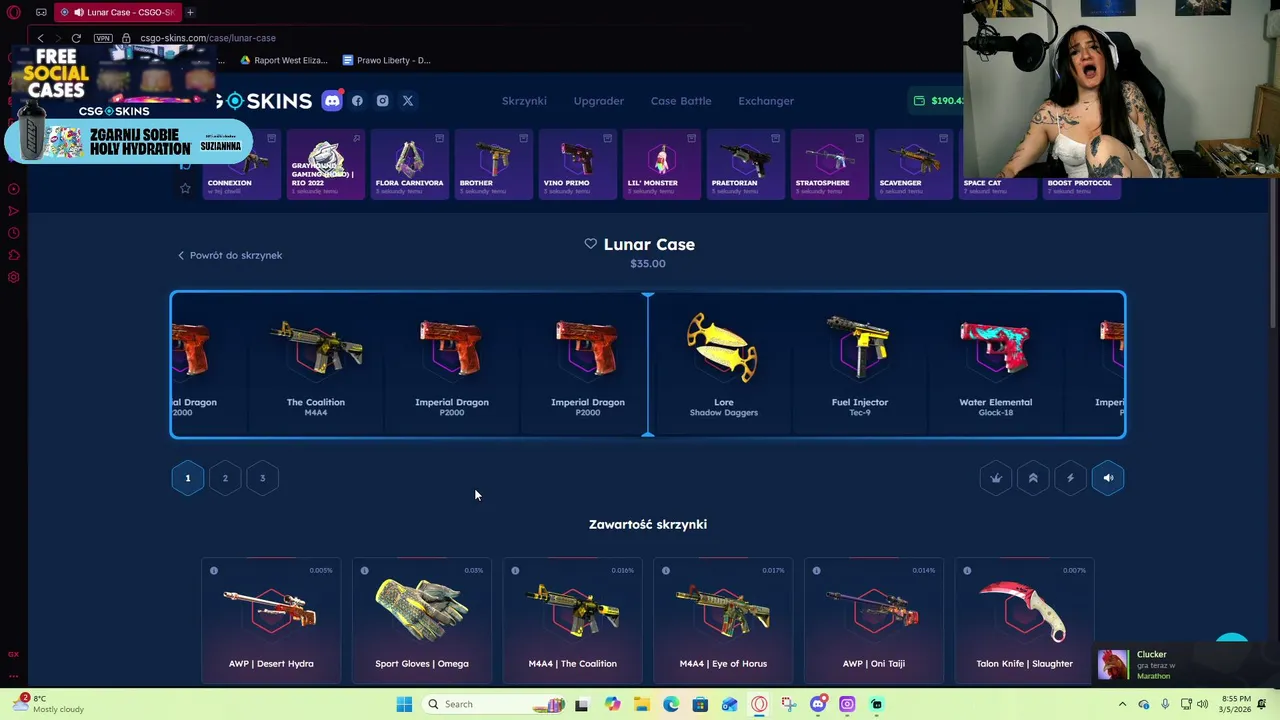Toggle the lightning fast-open button

[x=1070, y=478]
